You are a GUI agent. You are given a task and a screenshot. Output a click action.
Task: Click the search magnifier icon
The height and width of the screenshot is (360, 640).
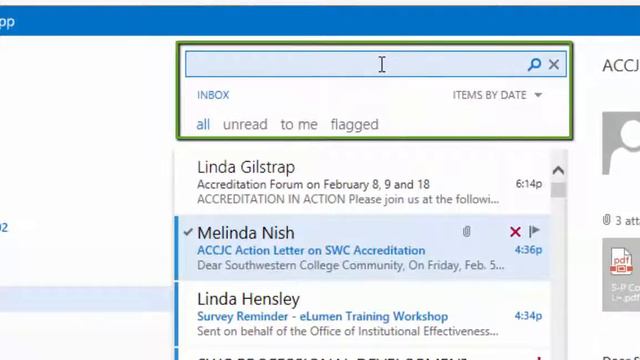click(x=534, y=64)
